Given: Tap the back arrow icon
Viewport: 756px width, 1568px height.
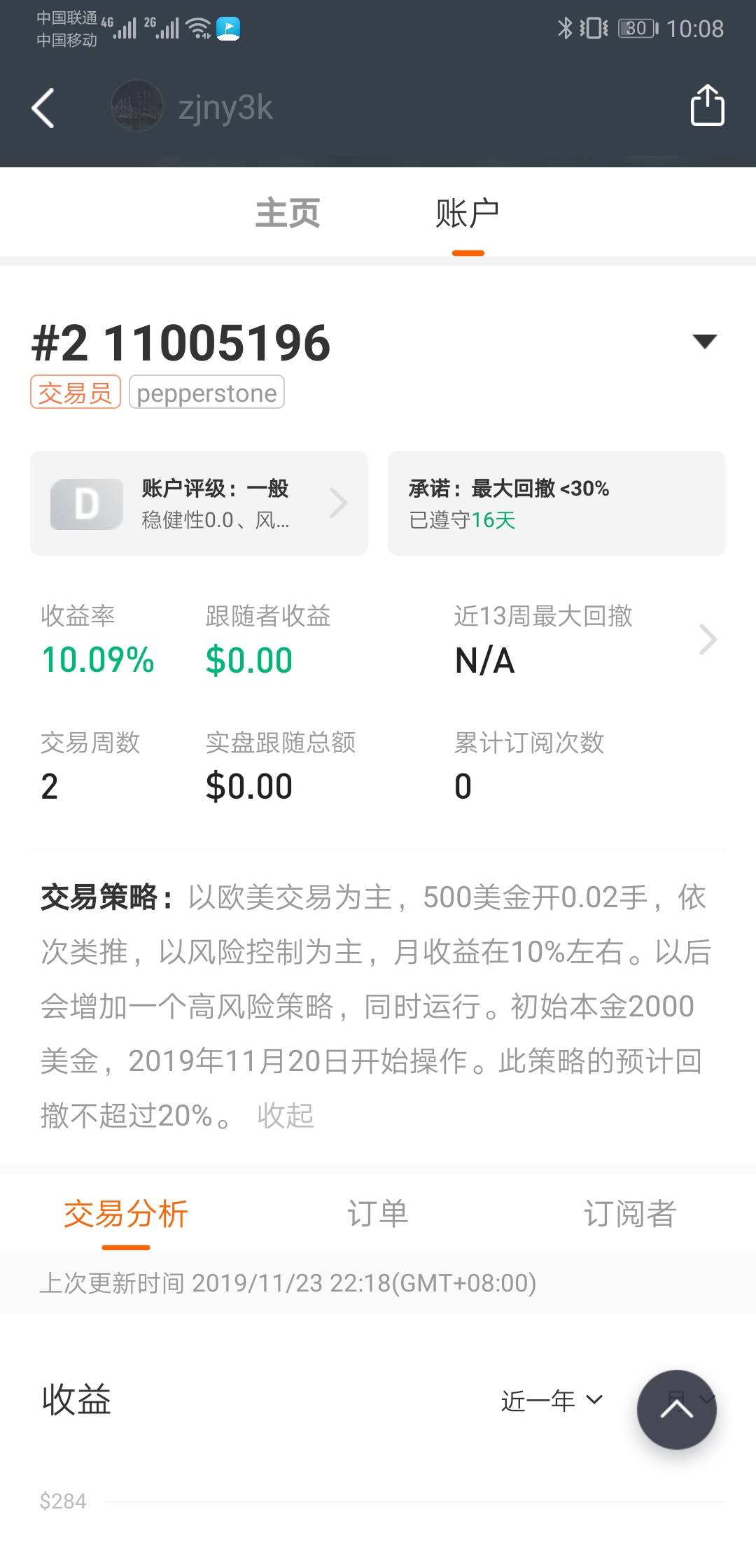Looking at the screenshot, I should coord(43,108).
